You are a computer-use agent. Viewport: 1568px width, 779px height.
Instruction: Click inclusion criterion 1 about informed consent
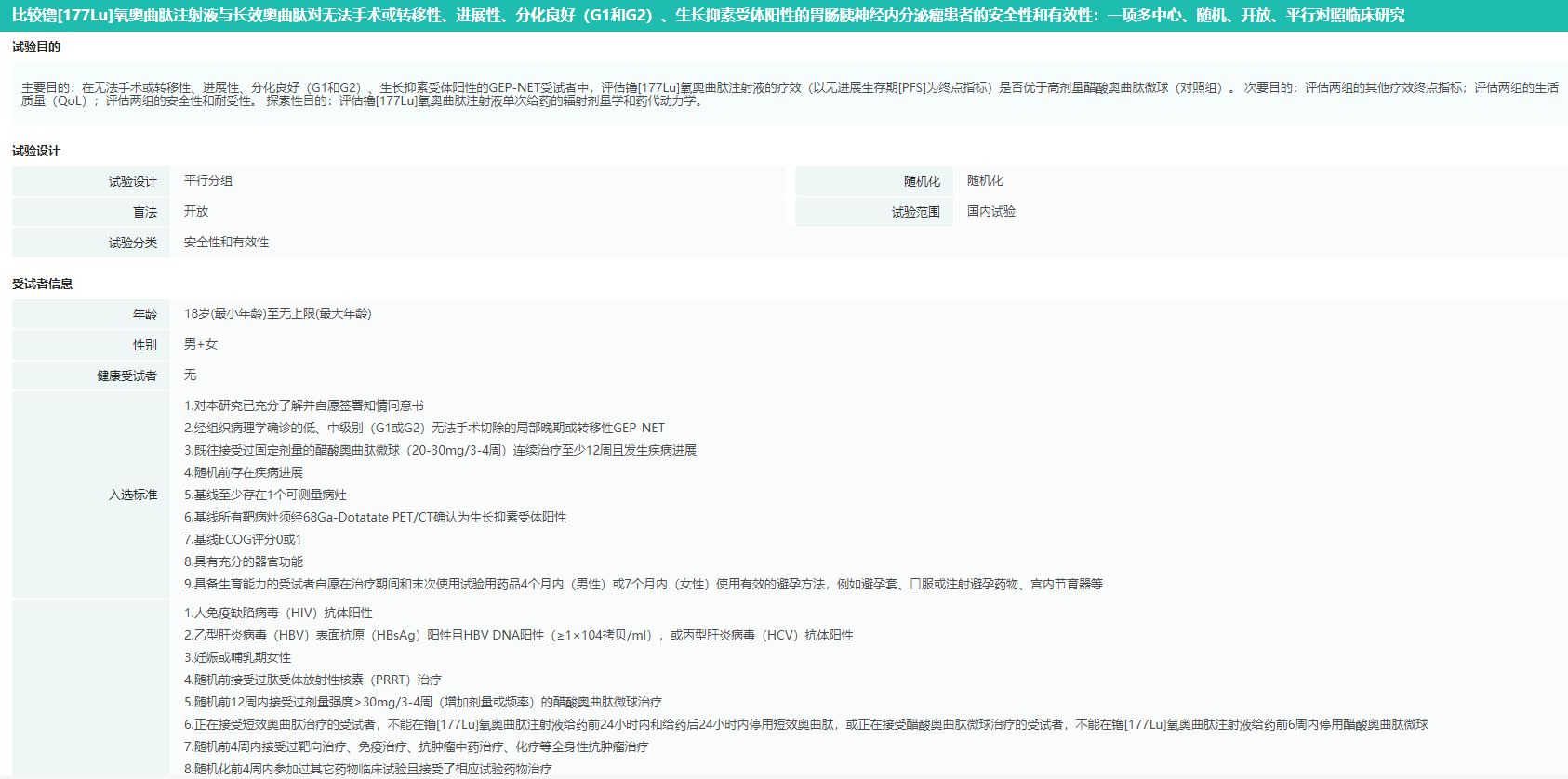point(303,405)
